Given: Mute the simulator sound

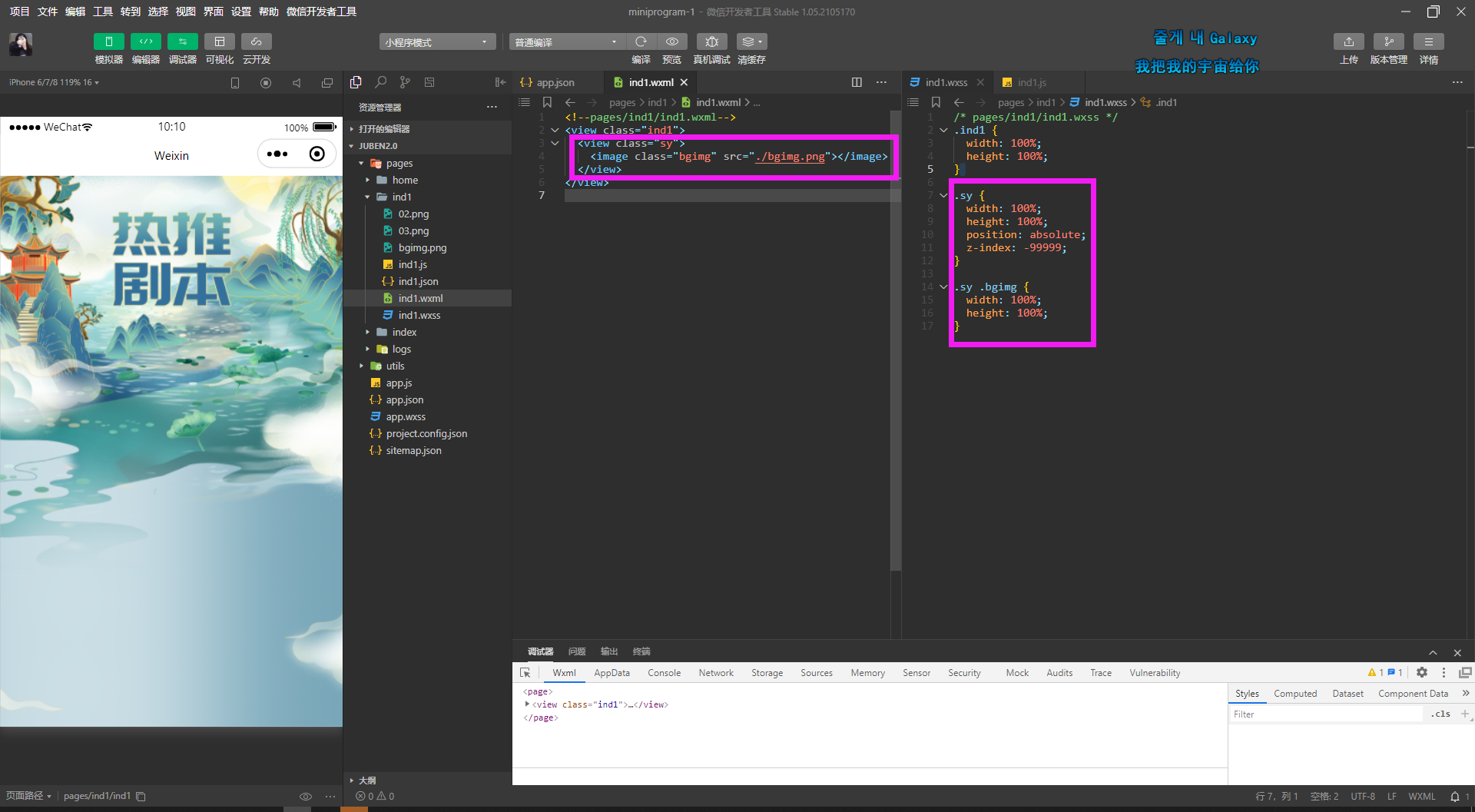Looking at the screenshot, I should pos(297,83).
